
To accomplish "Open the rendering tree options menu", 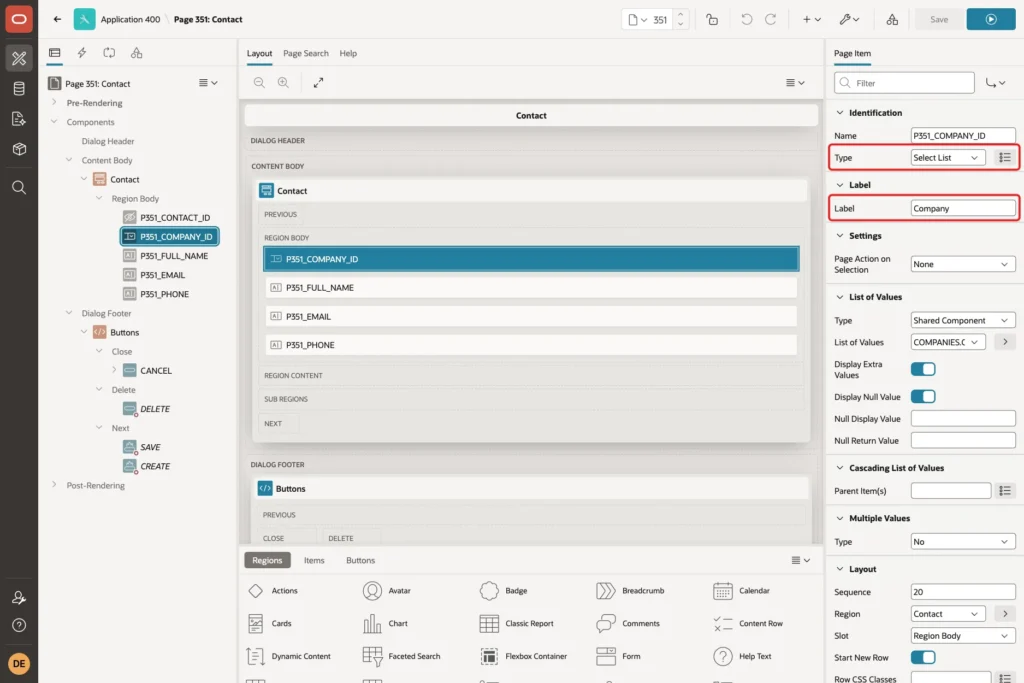I will [x=208, y=83].
